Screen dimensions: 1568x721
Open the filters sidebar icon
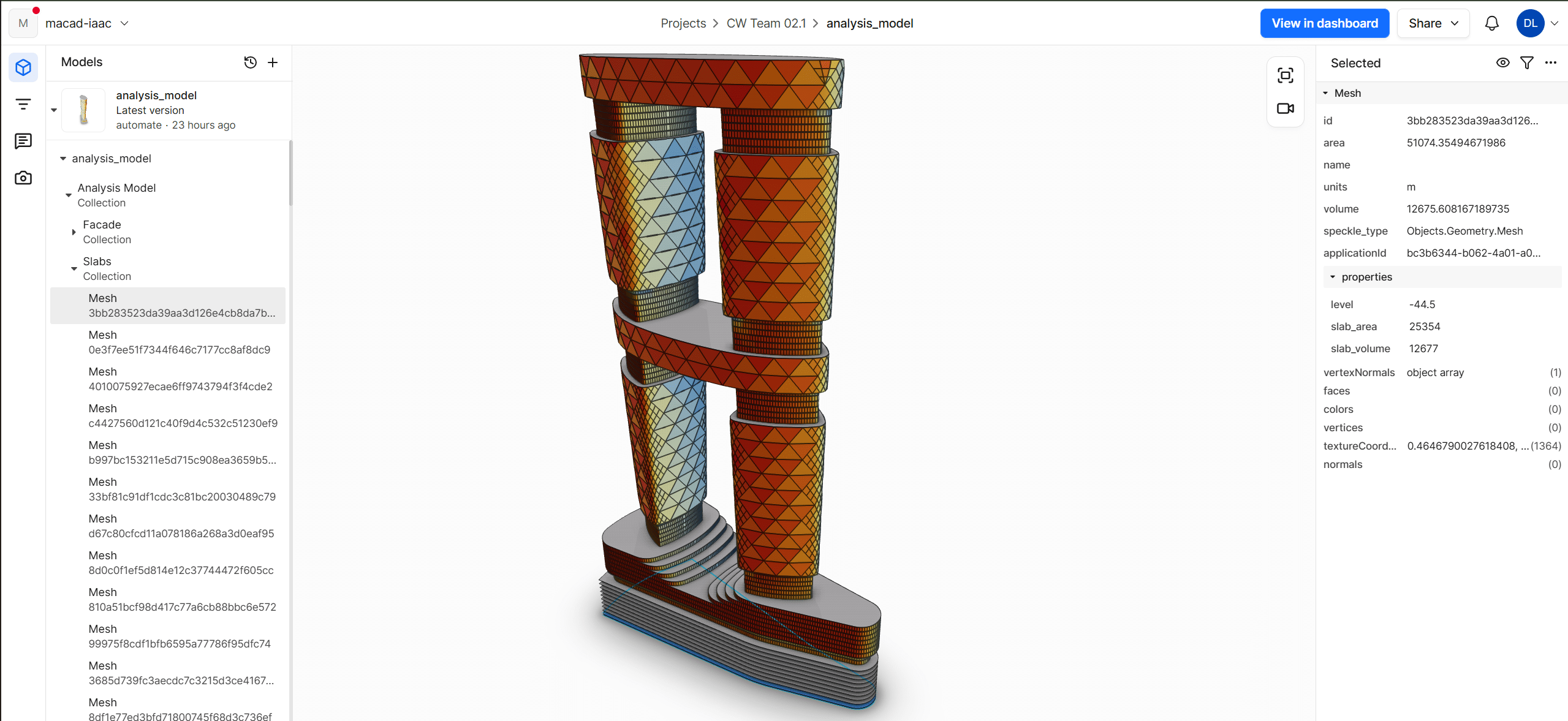point(23,104)
